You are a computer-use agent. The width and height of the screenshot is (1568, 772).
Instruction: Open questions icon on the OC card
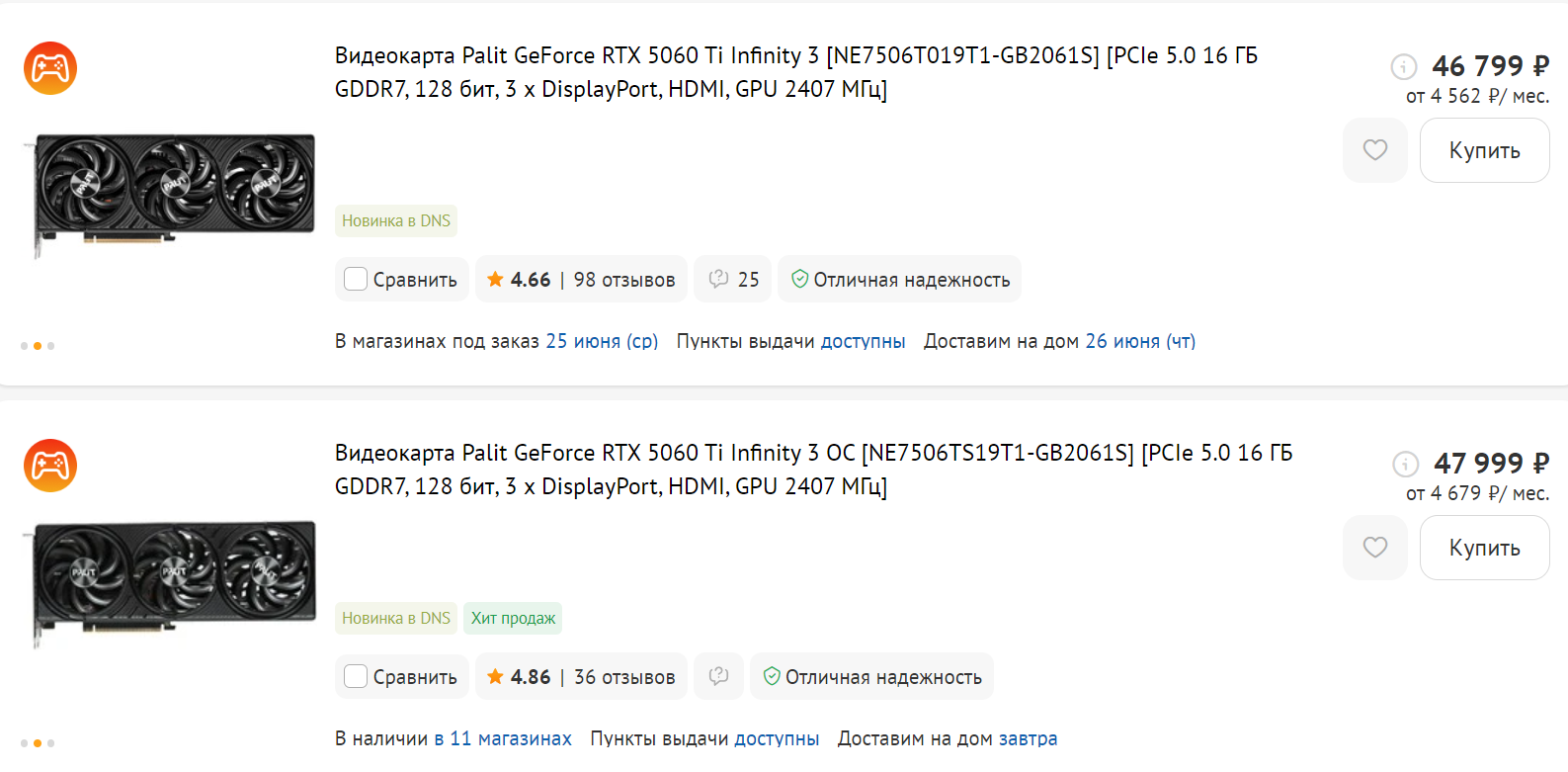pyautogui.click(x=718, y=677)
